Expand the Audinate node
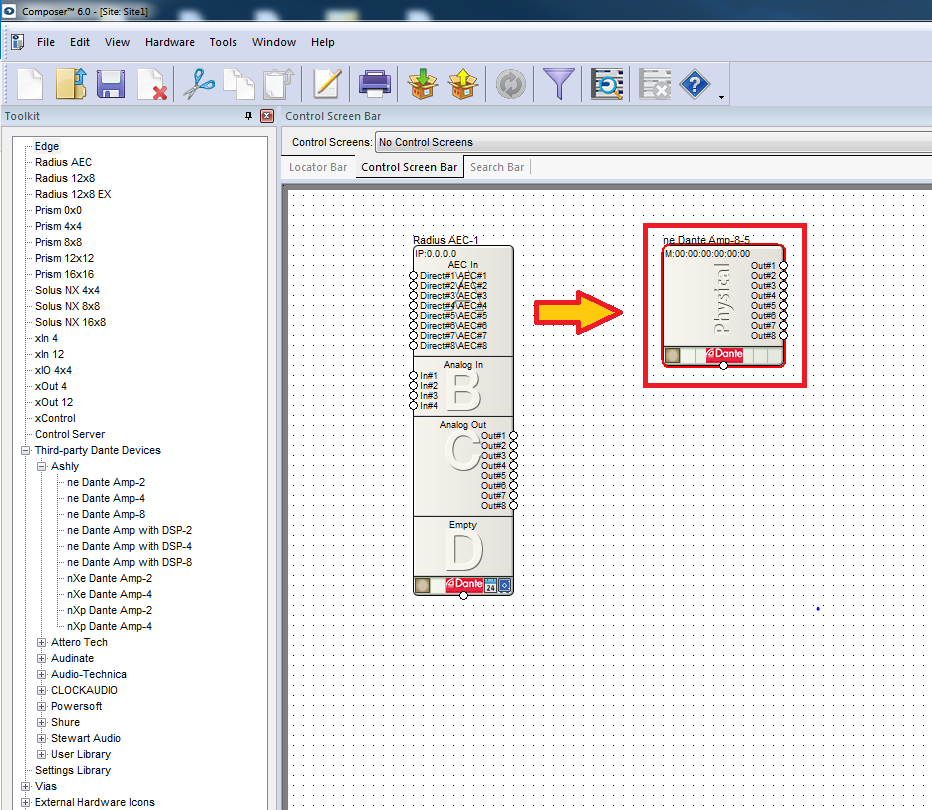Viewport: 932px width, 810px height. (x=42, y=658)
